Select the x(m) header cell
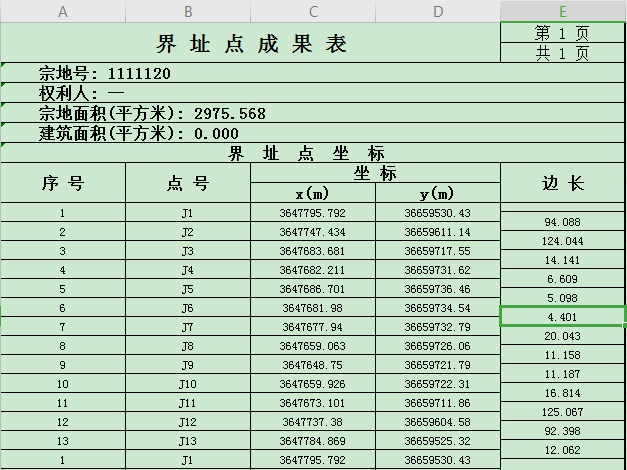The width and height of the screenshot is (627, 470). pos(313,193)
